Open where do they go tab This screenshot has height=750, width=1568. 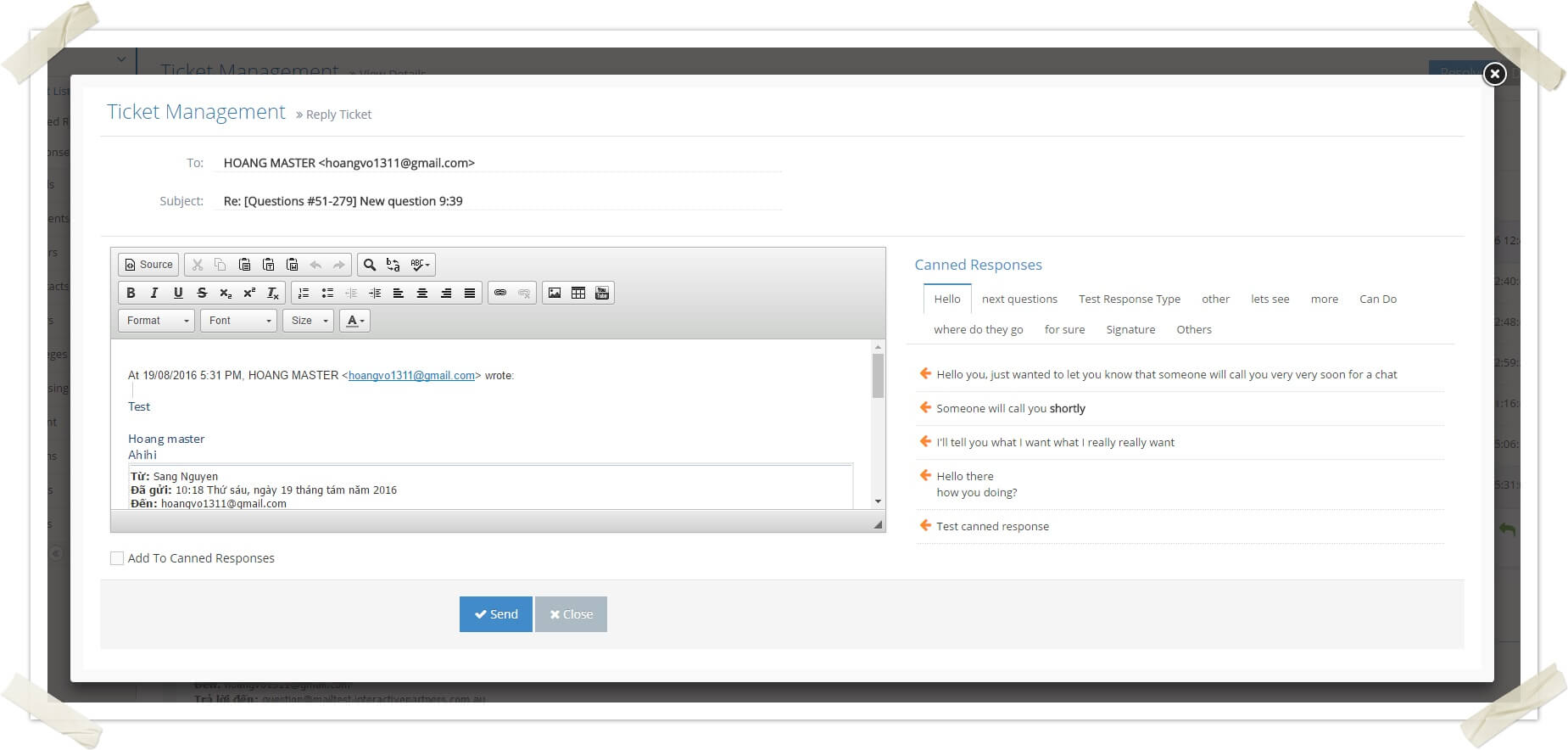tap(979, 329)
